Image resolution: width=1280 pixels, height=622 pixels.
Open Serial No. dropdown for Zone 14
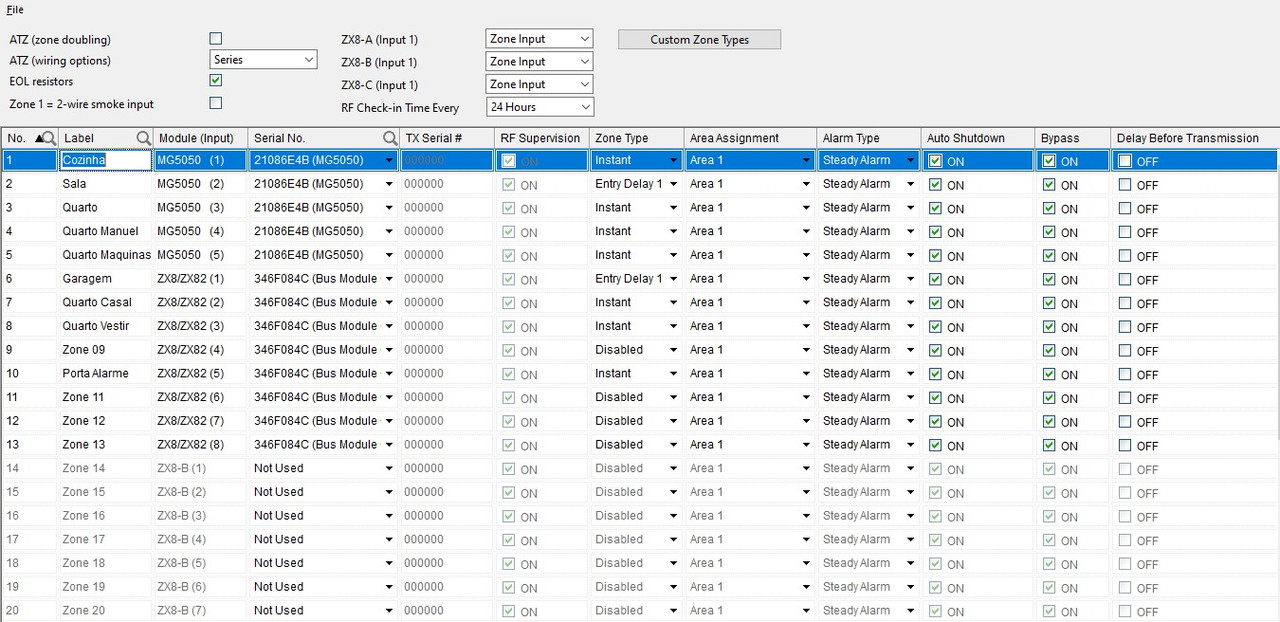click(x=389, y=469)
